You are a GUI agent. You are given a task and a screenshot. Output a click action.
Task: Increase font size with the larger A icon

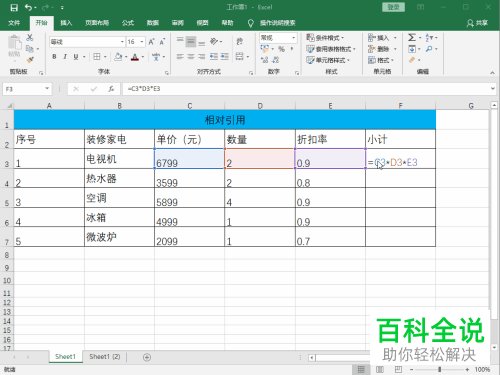pyautogui.click(x=151, y=42)
